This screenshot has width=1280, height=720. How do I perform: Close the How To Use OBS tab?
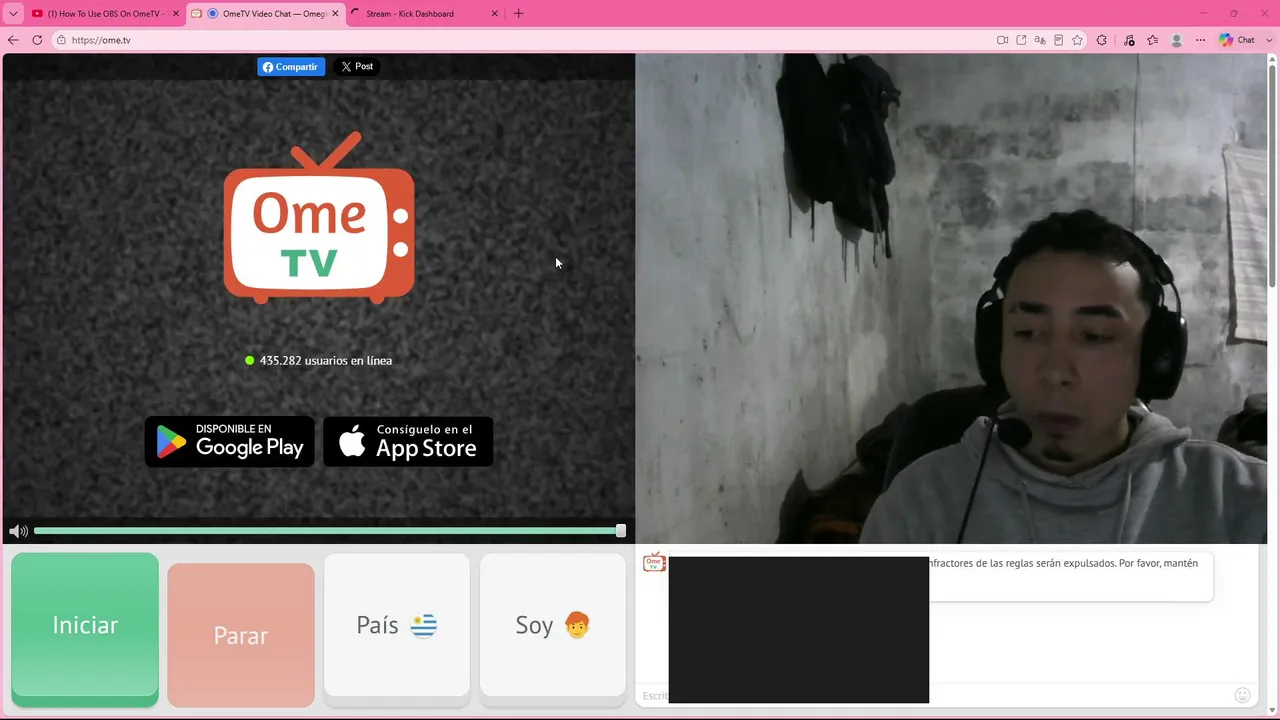click(176, 14)
